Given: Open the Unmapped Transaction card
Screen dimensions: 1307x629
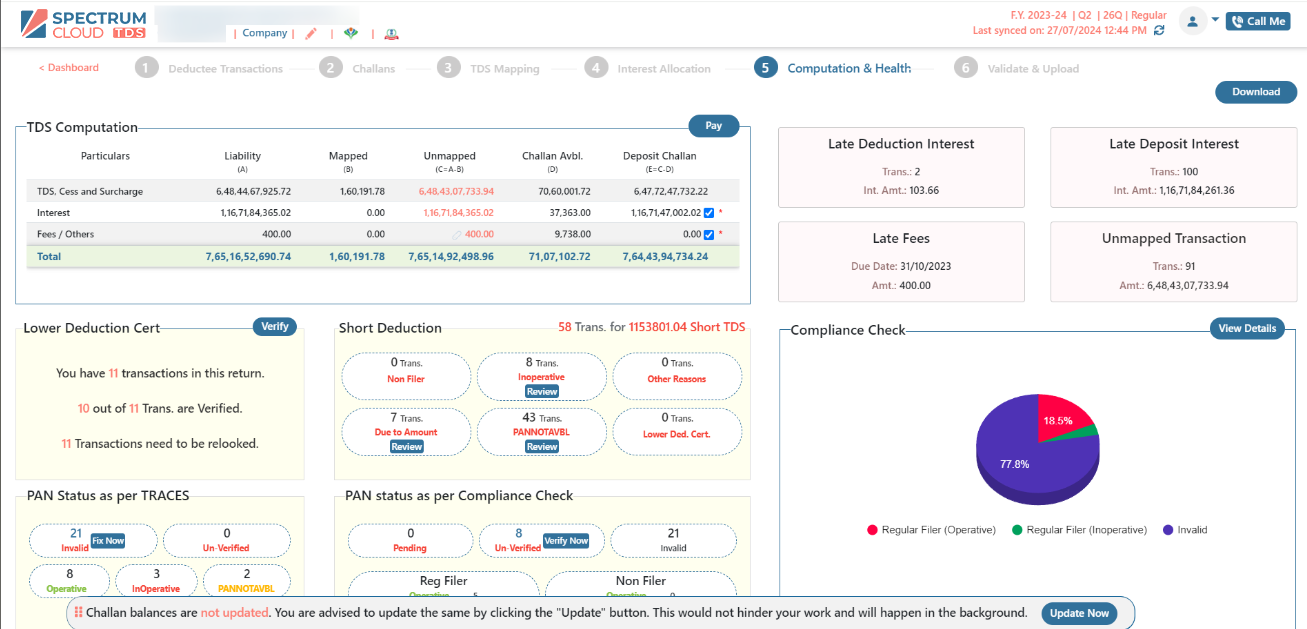Looking at the screenshot, I should pos(1174,261).
